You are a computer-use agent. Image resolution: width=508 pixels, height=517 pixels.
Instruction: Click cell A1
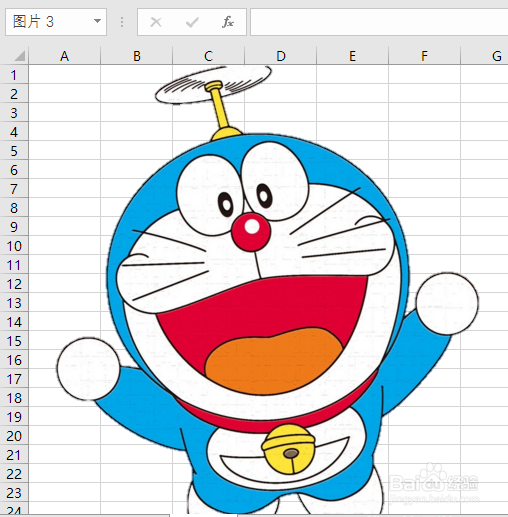click(x=65, y=74)
